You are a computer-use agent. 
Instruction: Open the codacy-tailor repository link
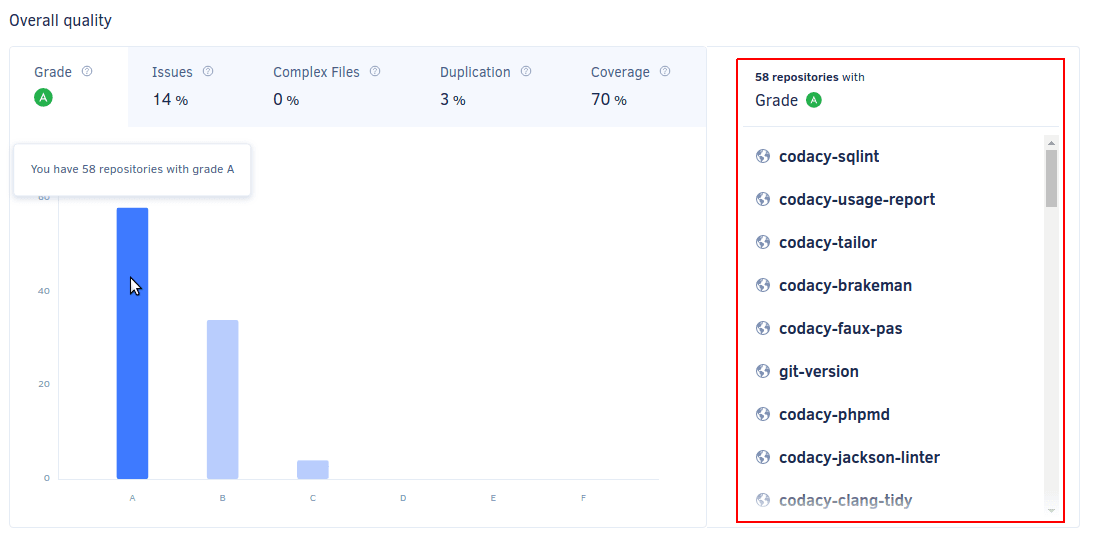pos(828,243)
